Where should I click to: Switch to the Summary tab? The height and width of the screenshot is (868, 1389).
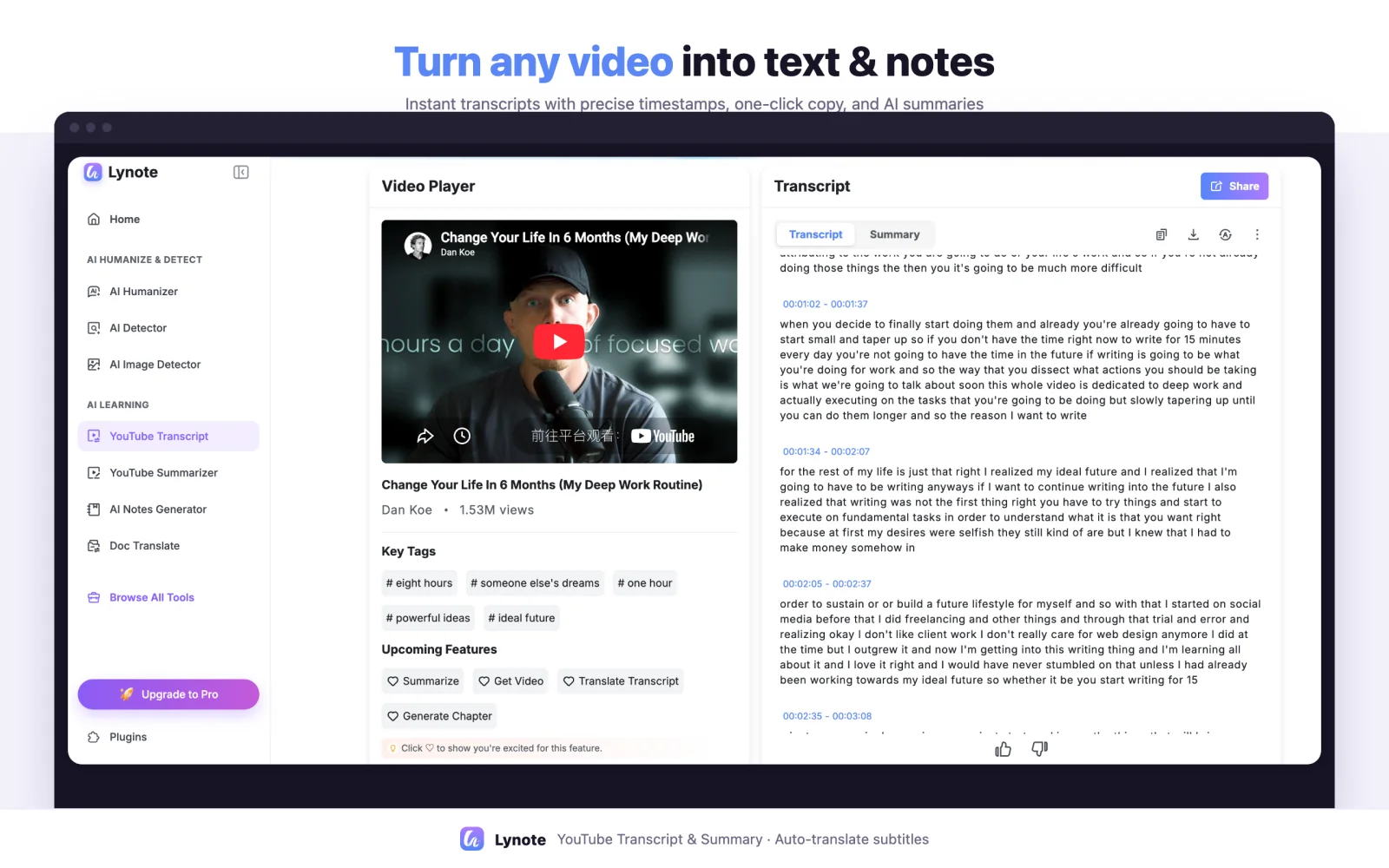(x=894, y=234)
